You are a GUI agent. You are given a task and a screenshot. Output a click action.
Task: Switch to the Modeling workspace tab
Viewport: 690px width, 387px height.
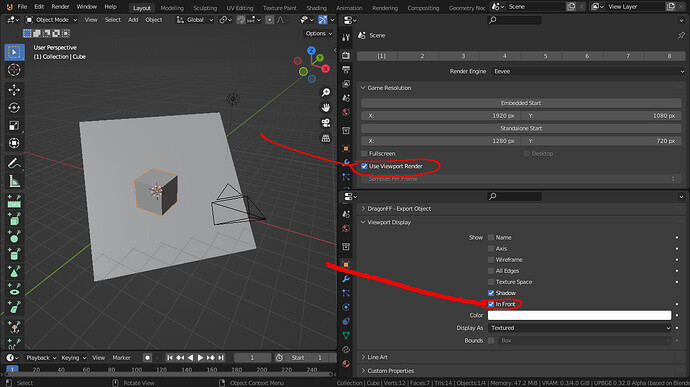click(172, 8)
